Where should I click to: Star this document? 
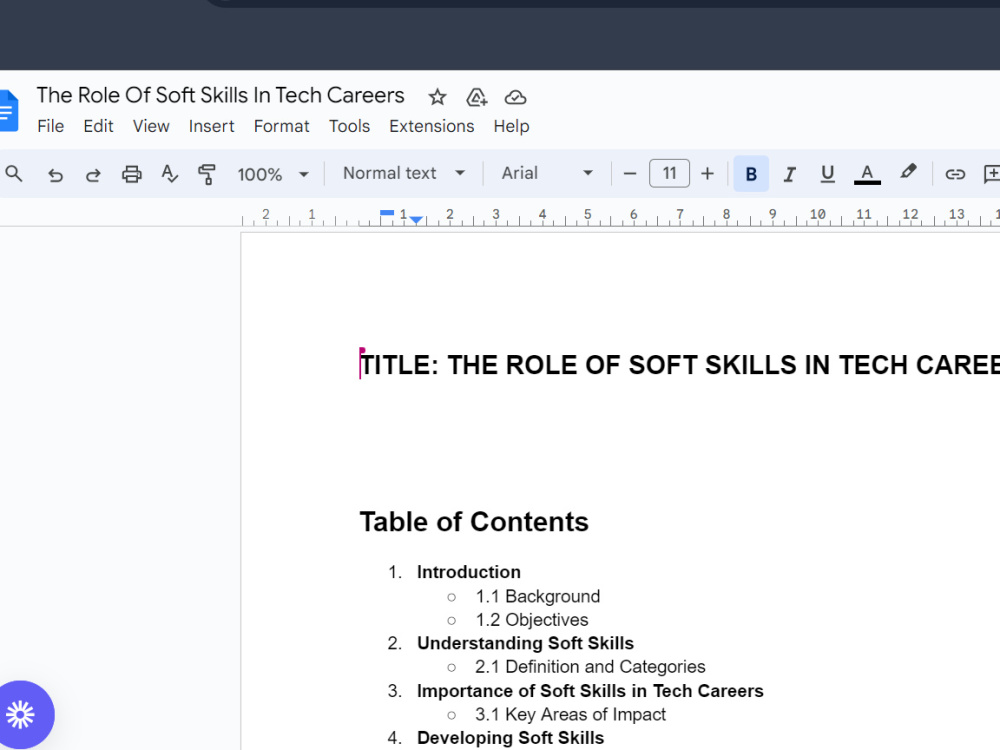pyautogui.click(x=437, y=97)
